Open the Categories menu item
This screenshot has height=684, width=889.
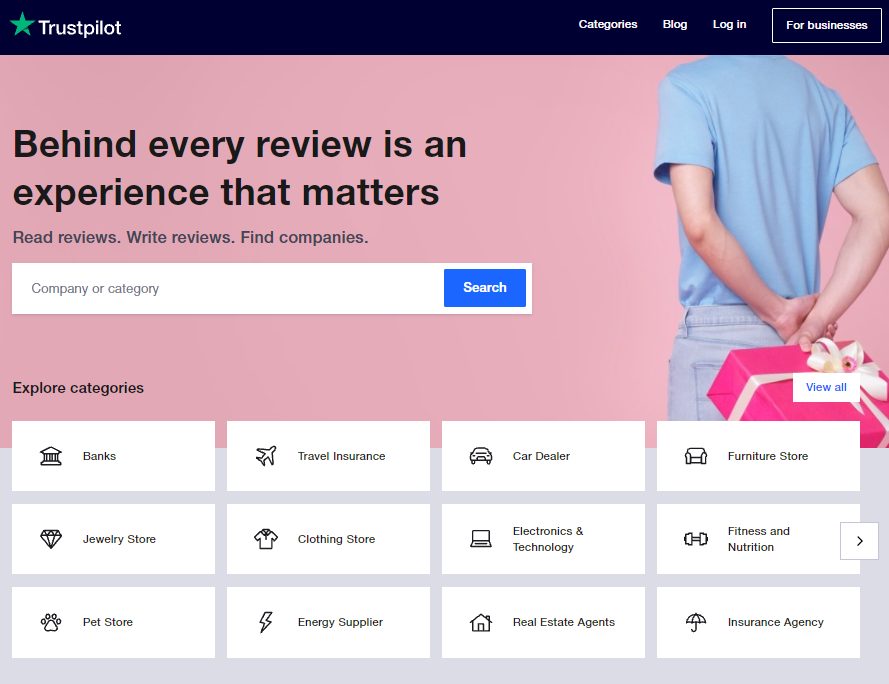pyautogui.click(x=608, y=24)
